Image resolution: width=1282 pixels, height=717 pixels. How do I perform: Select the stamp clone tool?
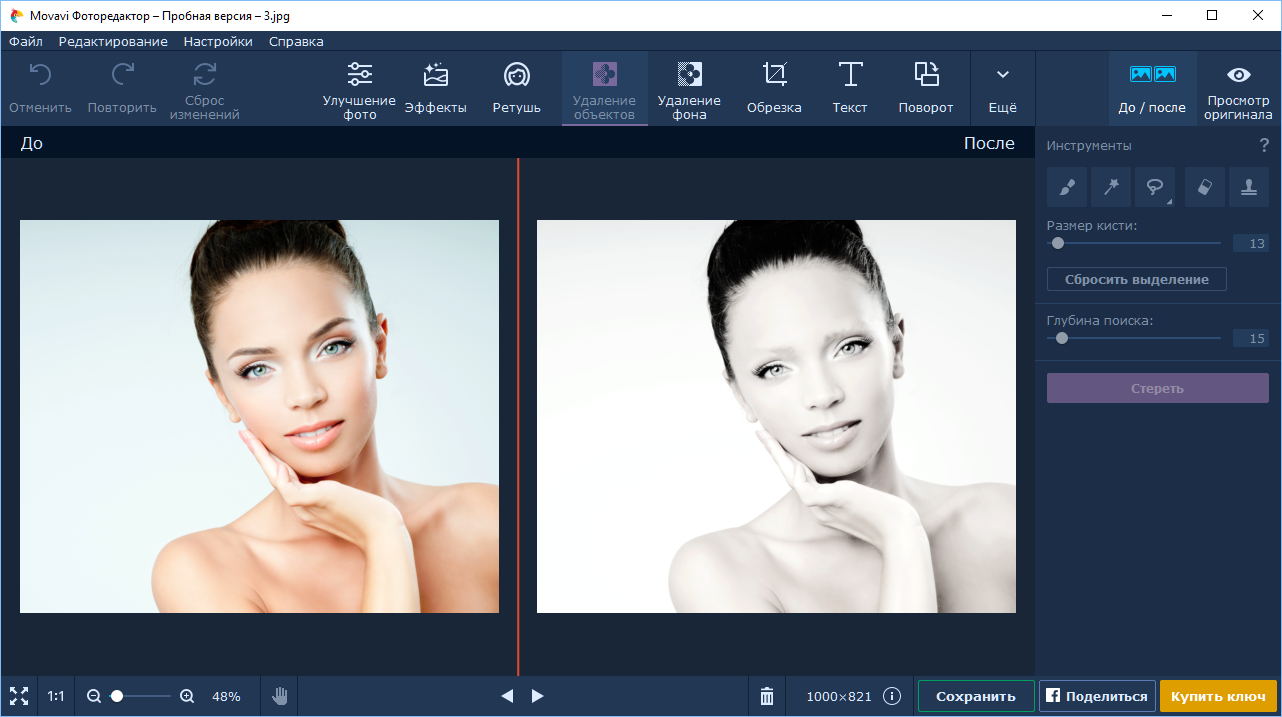click(x=1248, y=187)
